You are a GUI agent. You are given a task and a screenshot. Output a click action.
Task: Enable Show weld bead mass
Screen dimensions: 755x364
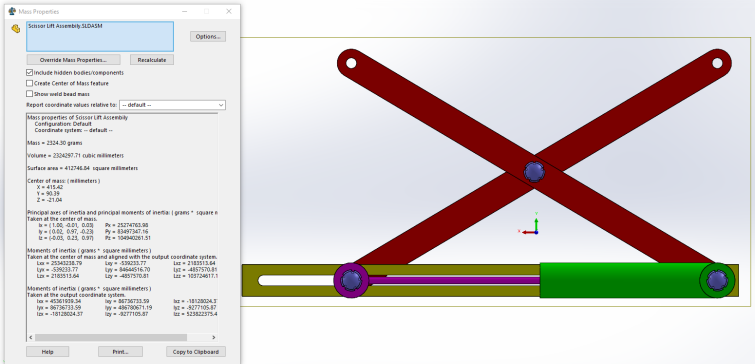29,94
